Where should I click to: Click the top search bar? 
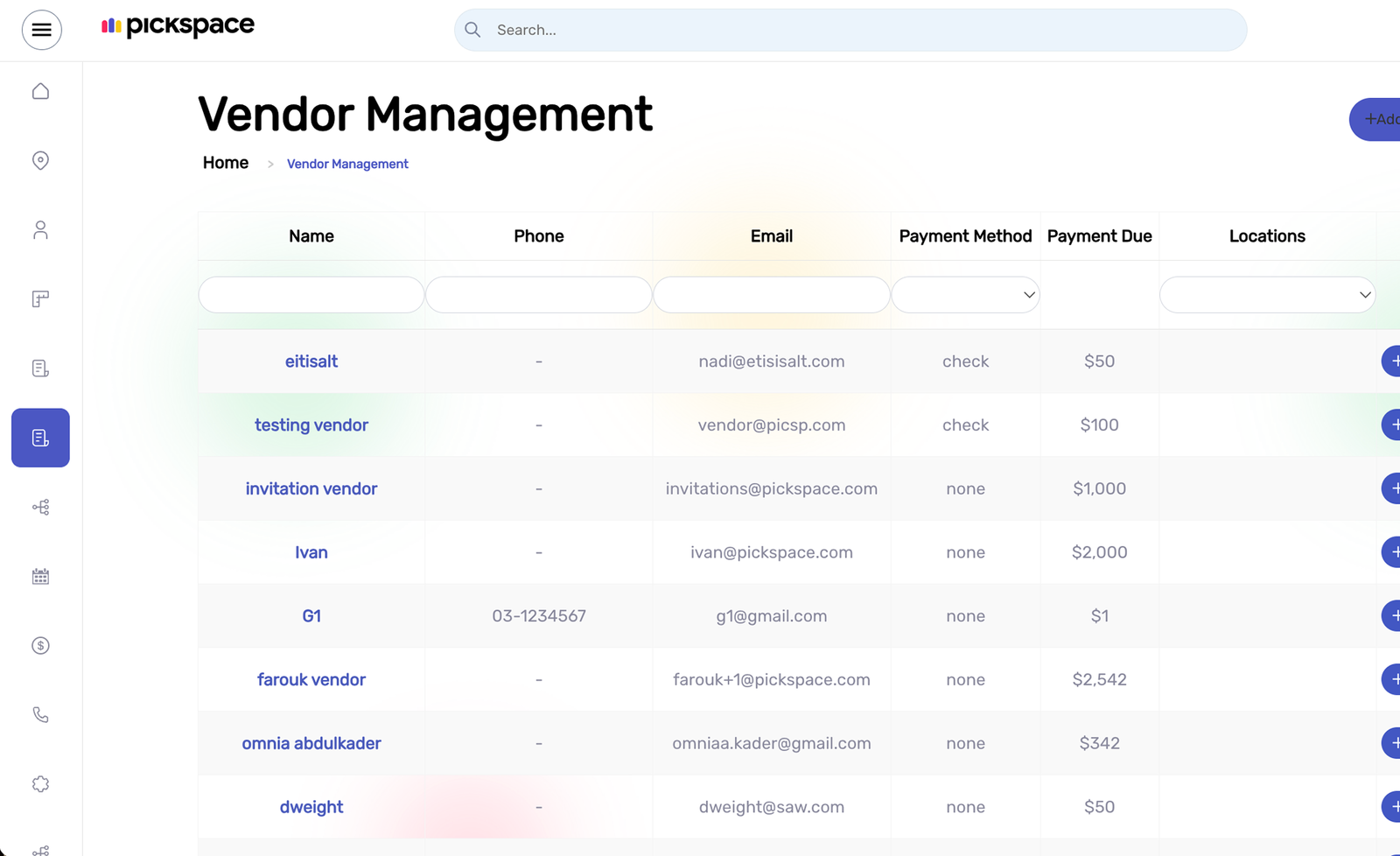coord(850,30)
